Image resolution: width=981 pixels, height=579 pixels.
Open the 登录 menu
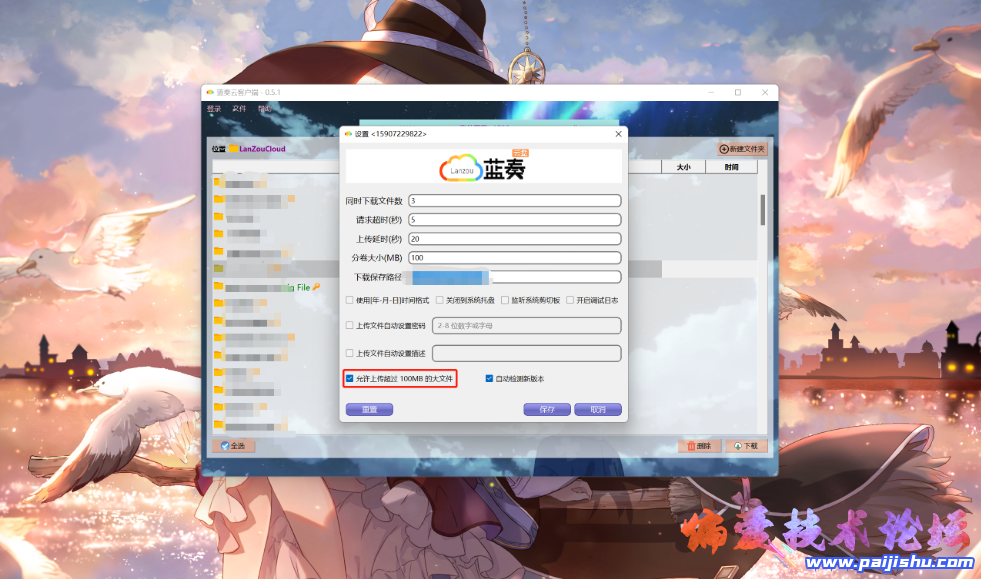point(214,108)
